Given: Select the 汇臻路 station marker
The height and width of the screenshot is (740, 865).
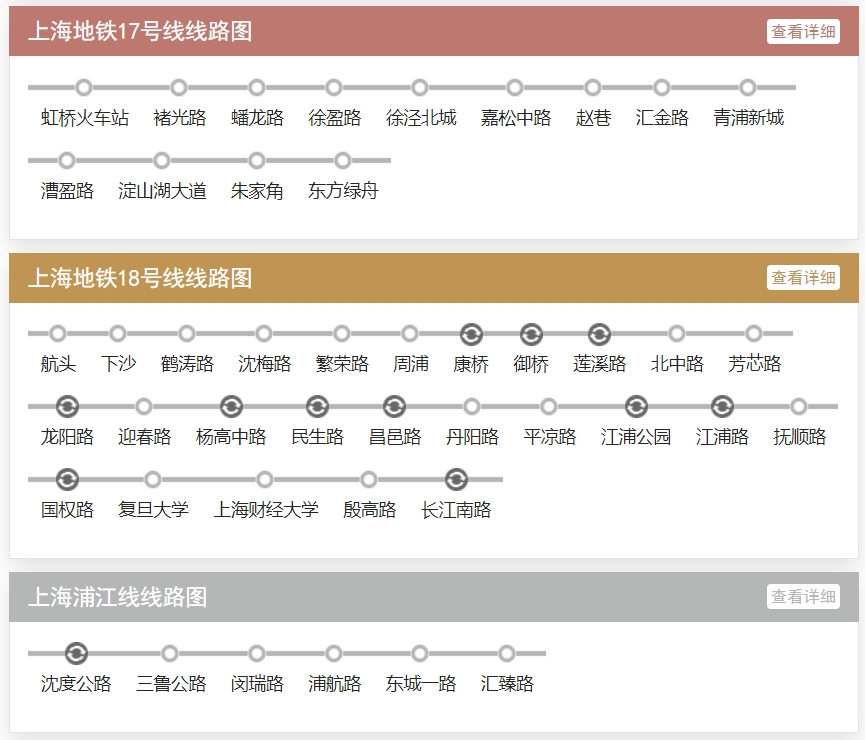Looking at the screenshot, I should [507, 654].
